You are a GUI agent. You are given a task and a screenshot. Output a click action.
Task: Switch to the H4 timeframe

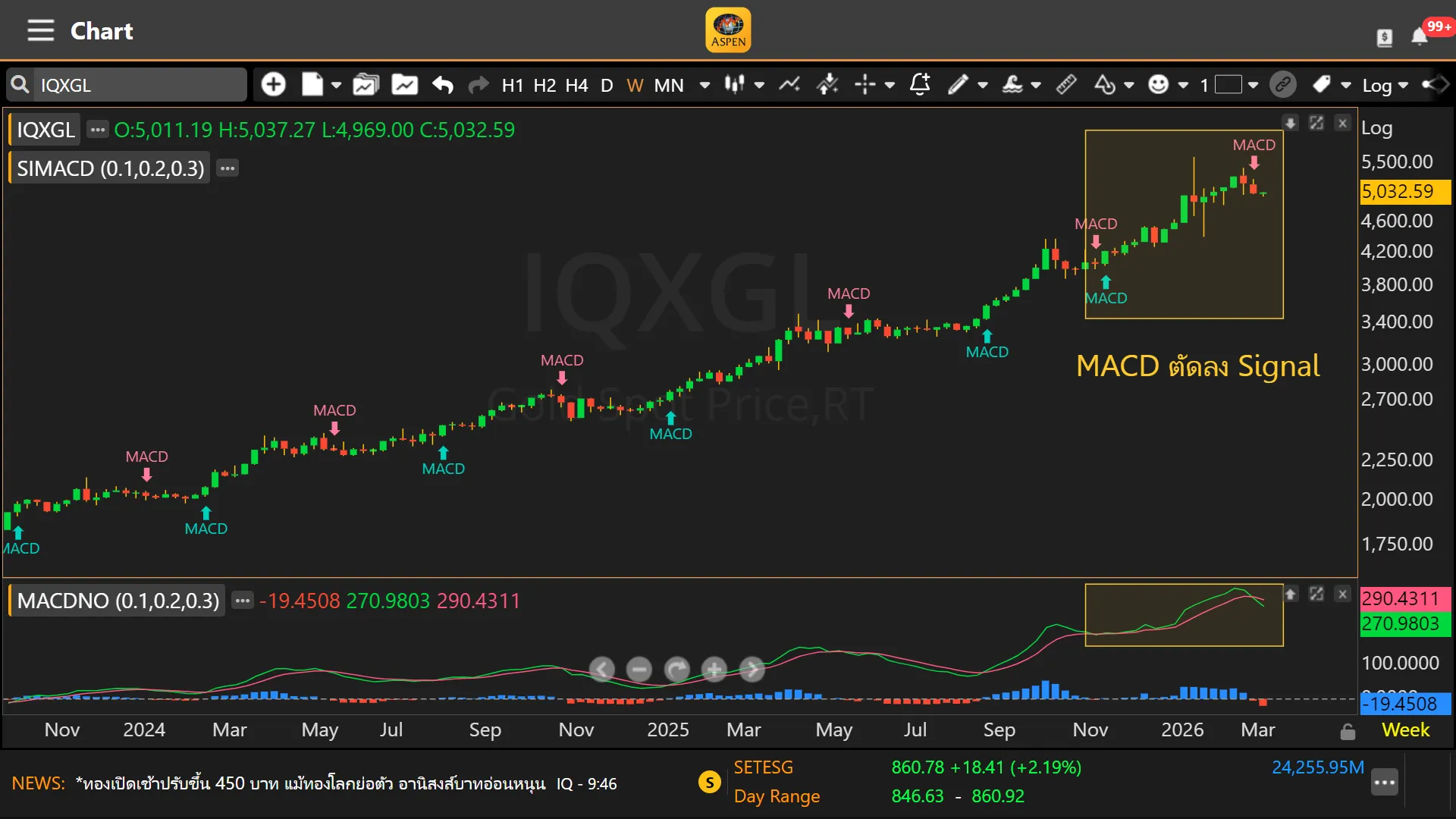576,85
